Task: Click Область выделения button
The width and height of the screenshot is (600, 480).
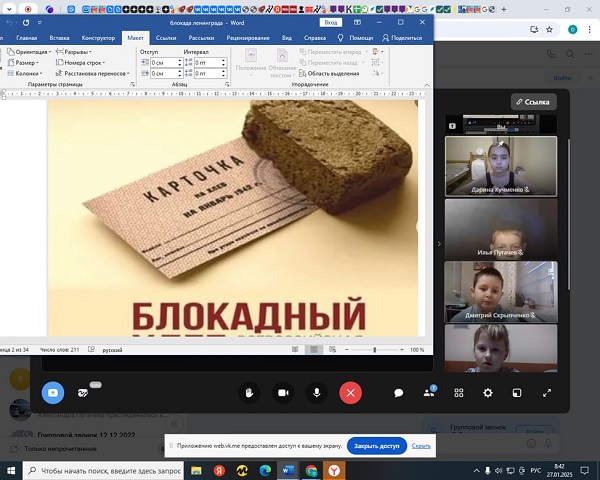Action: (x=329, y=73)
